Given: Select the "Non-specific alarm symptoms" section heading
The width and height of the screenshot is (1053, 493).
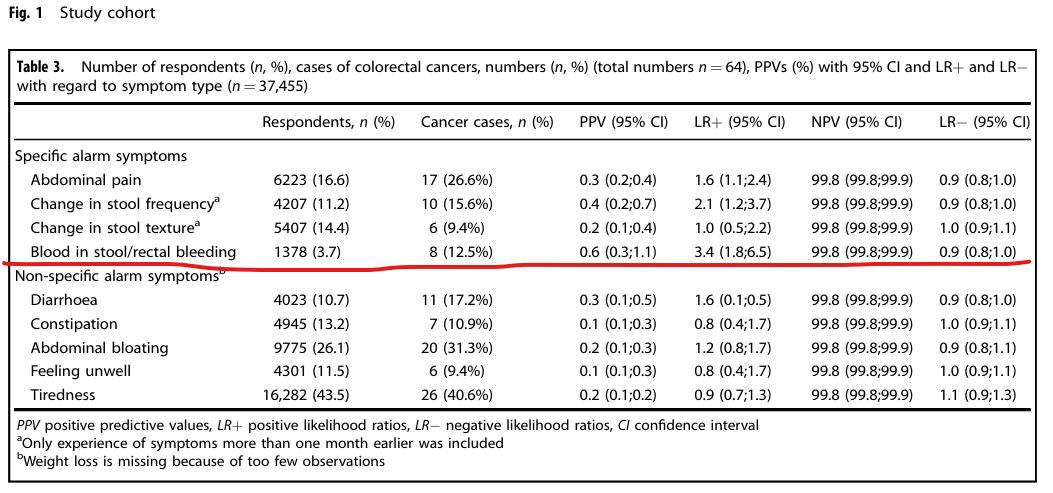Looking at the screenshot, I should click(118, 276).
